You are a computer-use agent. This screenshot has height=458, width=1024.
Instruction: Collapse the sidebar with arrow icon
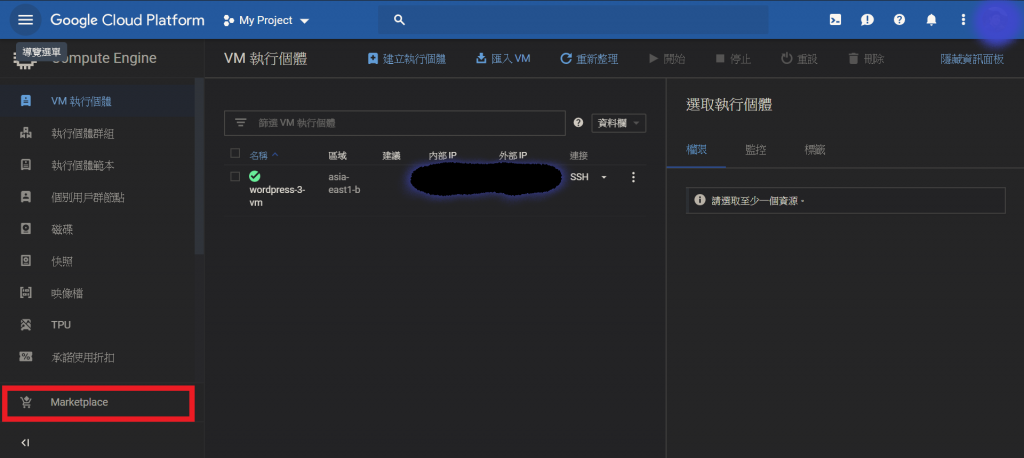tap(25, 443)
